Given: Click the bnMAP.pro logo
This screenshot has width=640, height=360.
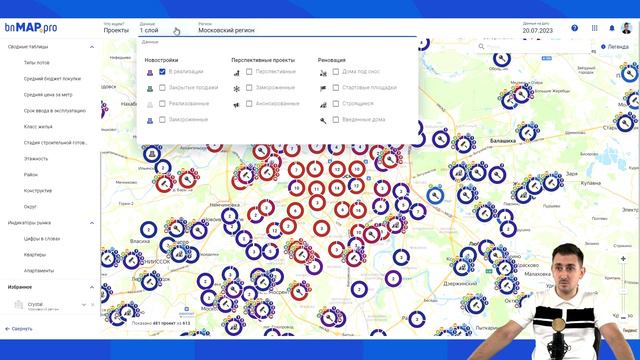Looking at the screenshot, I should [x=31, y=28].
